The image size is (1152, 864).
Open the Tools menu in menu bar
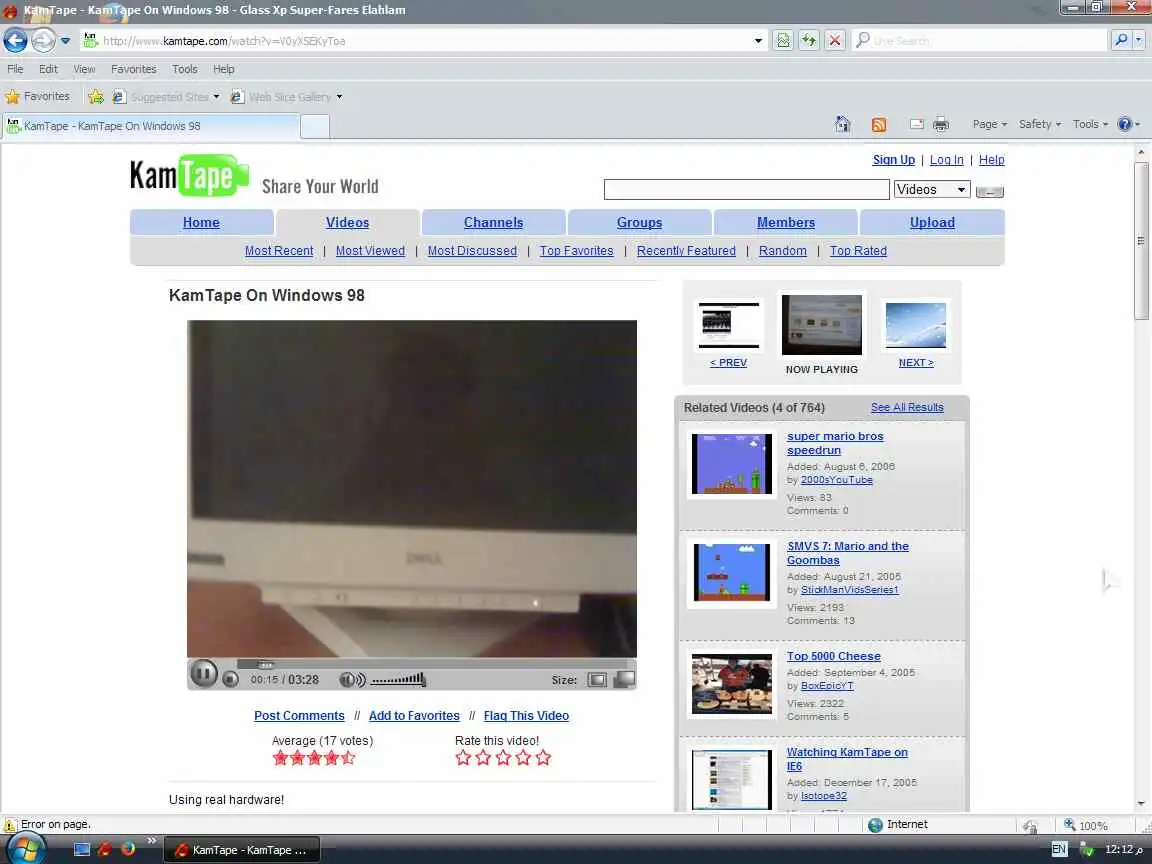(x=184, y=69)
